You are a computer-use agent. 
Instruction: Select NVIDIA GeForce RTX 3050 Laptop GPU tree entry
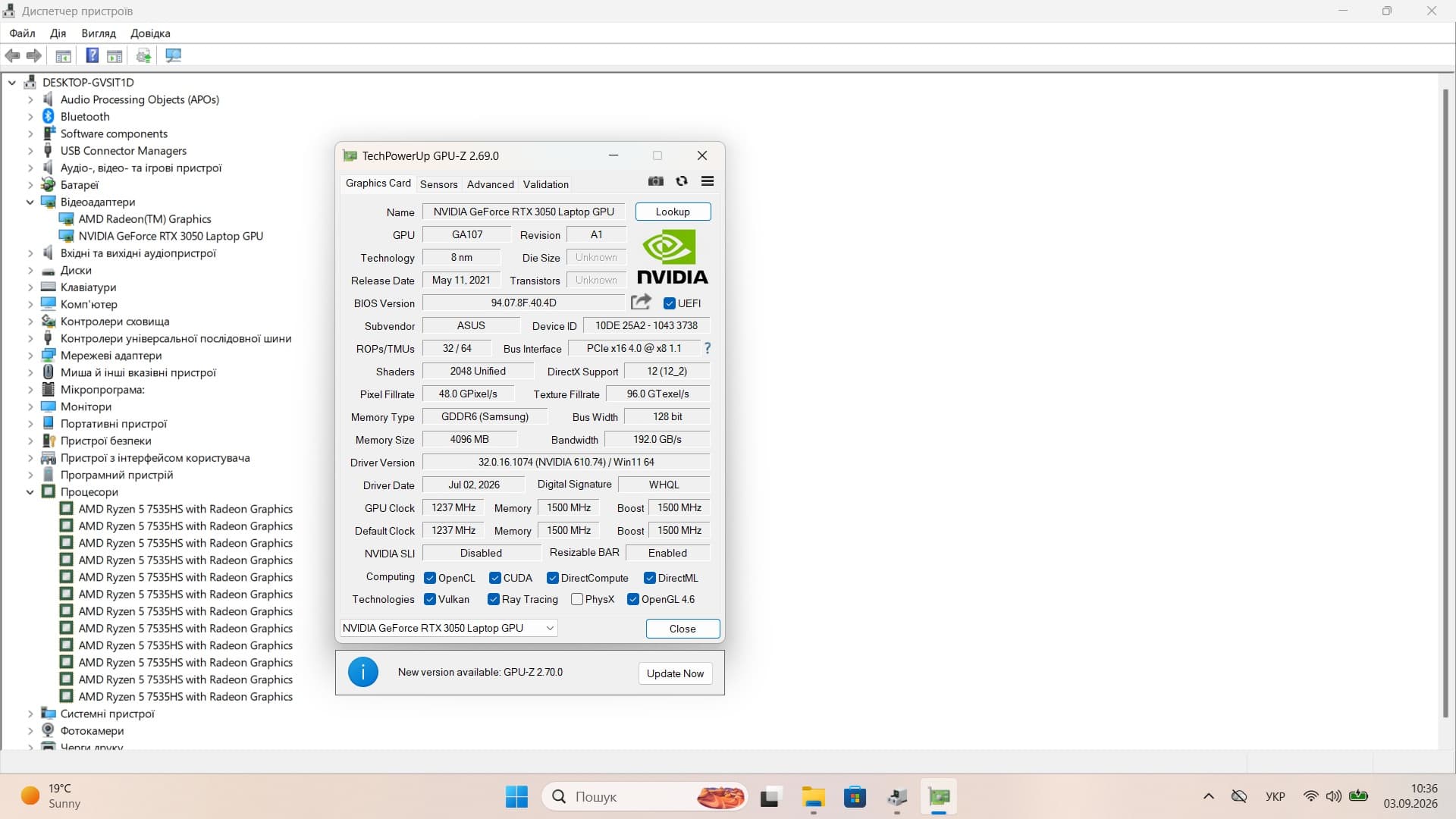pyautogui.click(x=171, y=236)
